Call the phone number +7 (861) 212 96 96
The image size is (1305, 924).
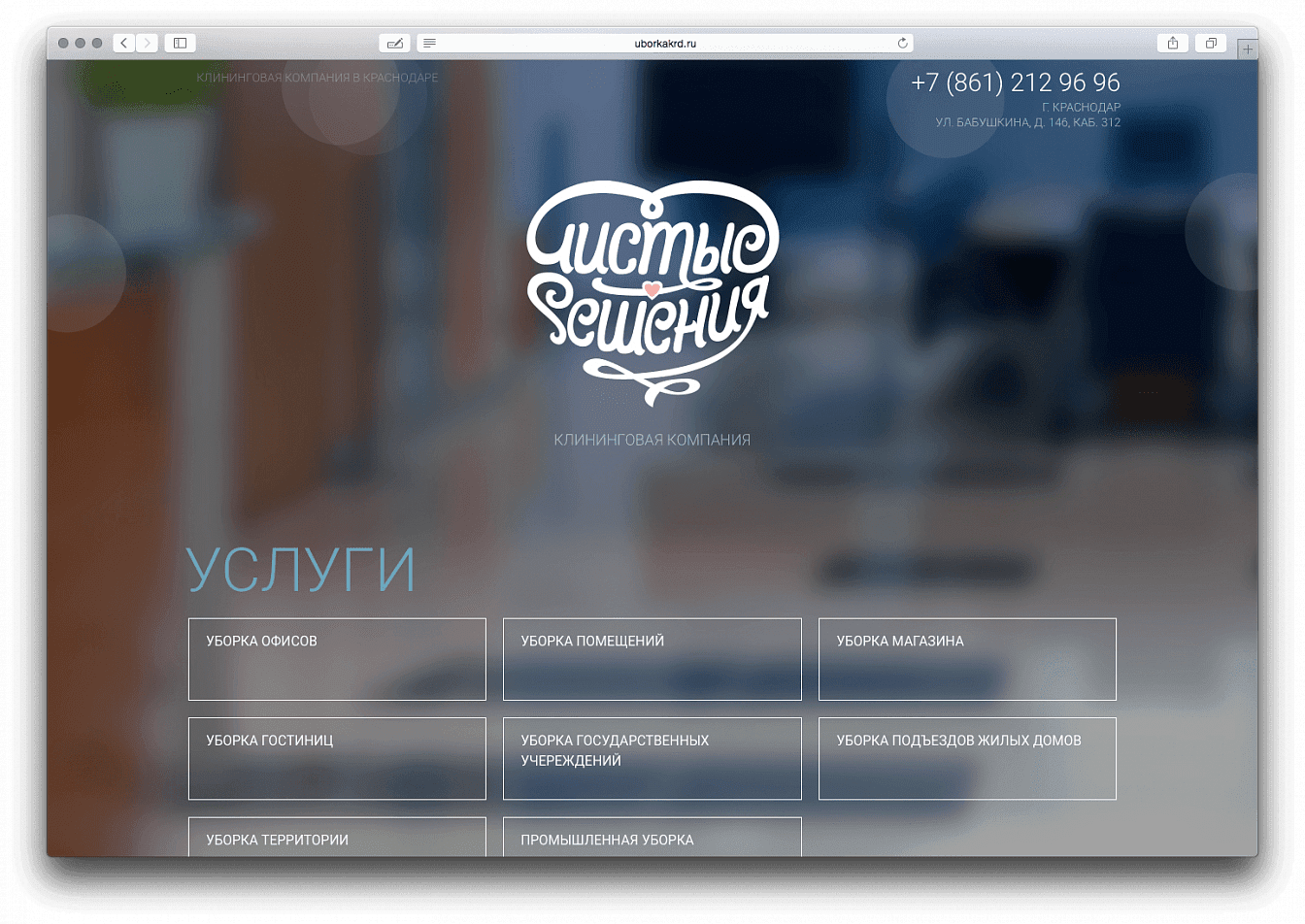click(x=1016, y=82)
